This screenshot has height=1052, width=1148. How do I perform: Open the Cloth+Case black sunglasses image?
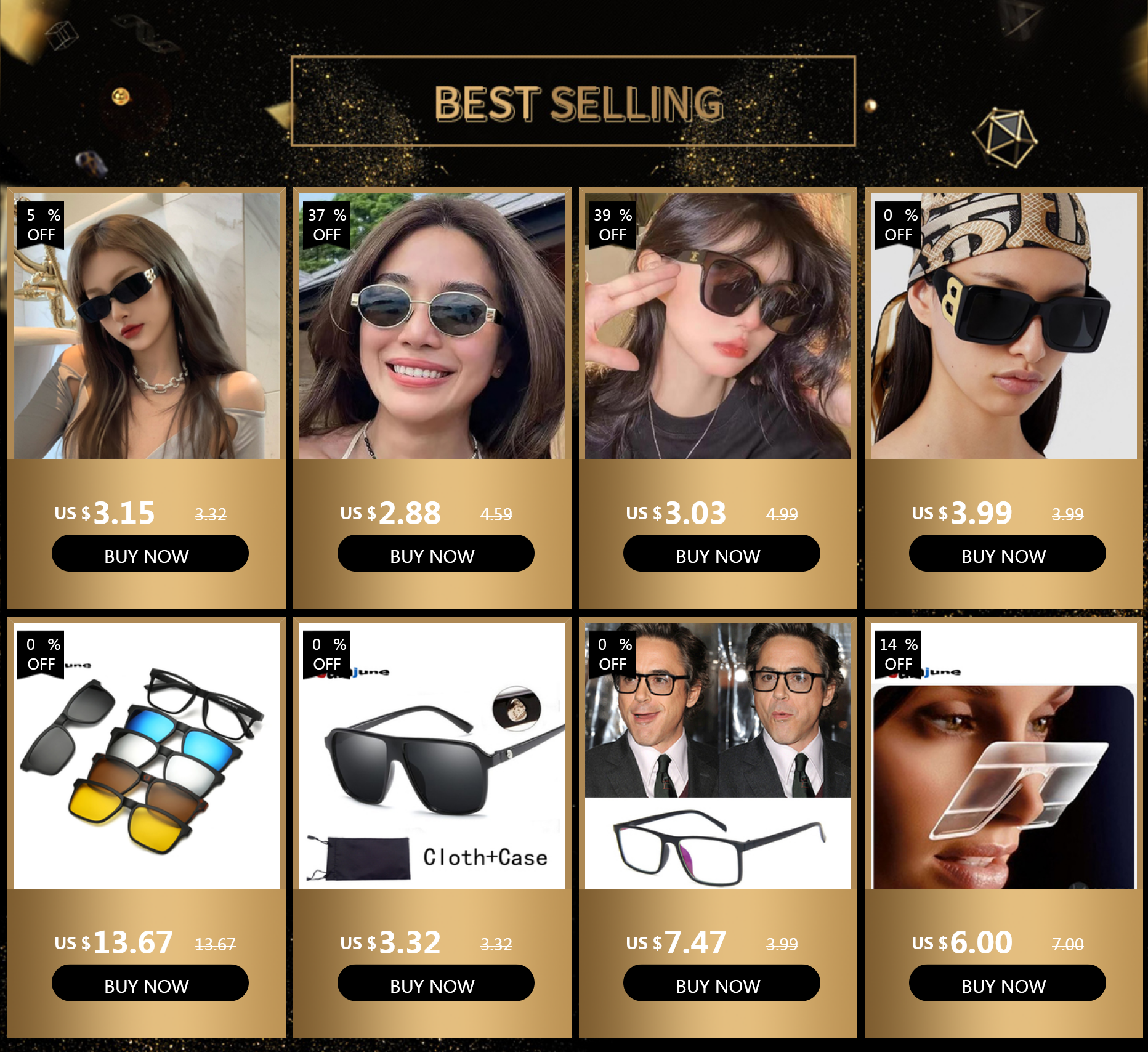432,756
